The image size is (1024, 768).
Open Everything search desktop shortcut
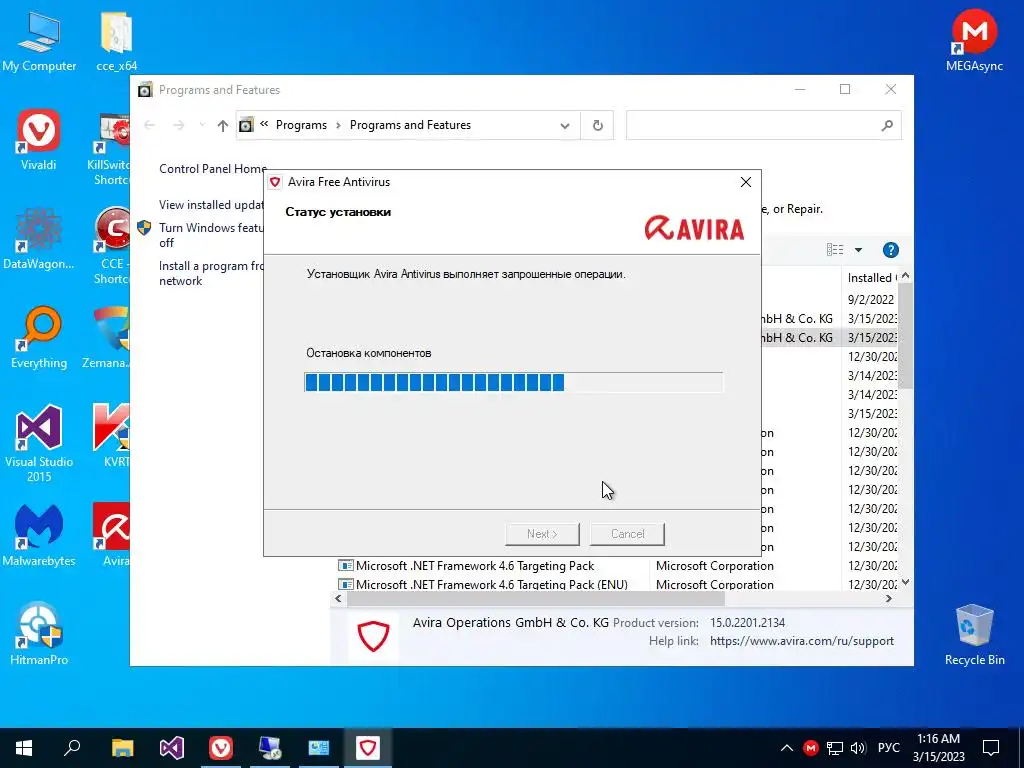coord(39,338)
